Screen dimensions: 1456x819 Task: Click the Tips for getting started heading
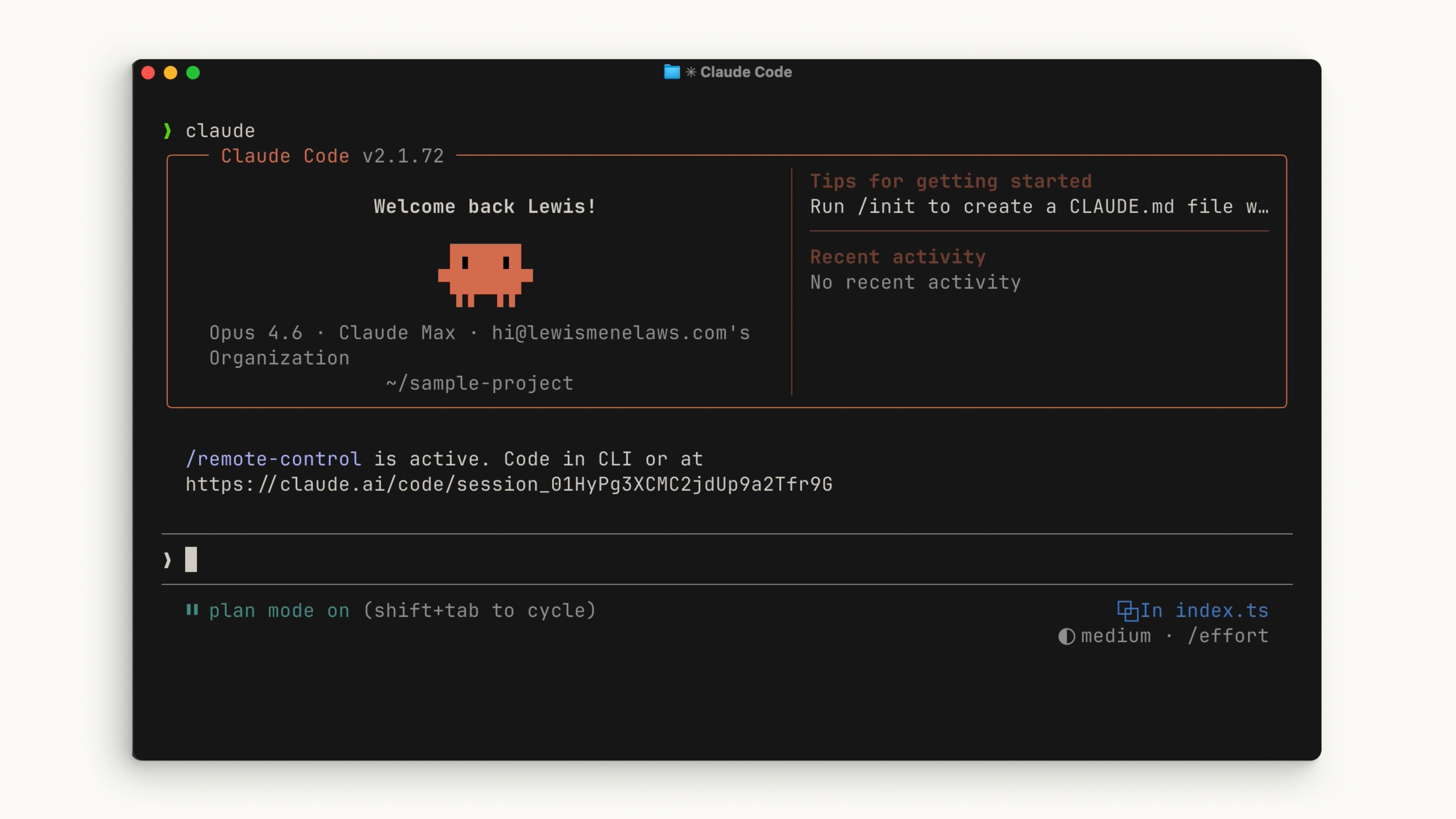(951, 182)
